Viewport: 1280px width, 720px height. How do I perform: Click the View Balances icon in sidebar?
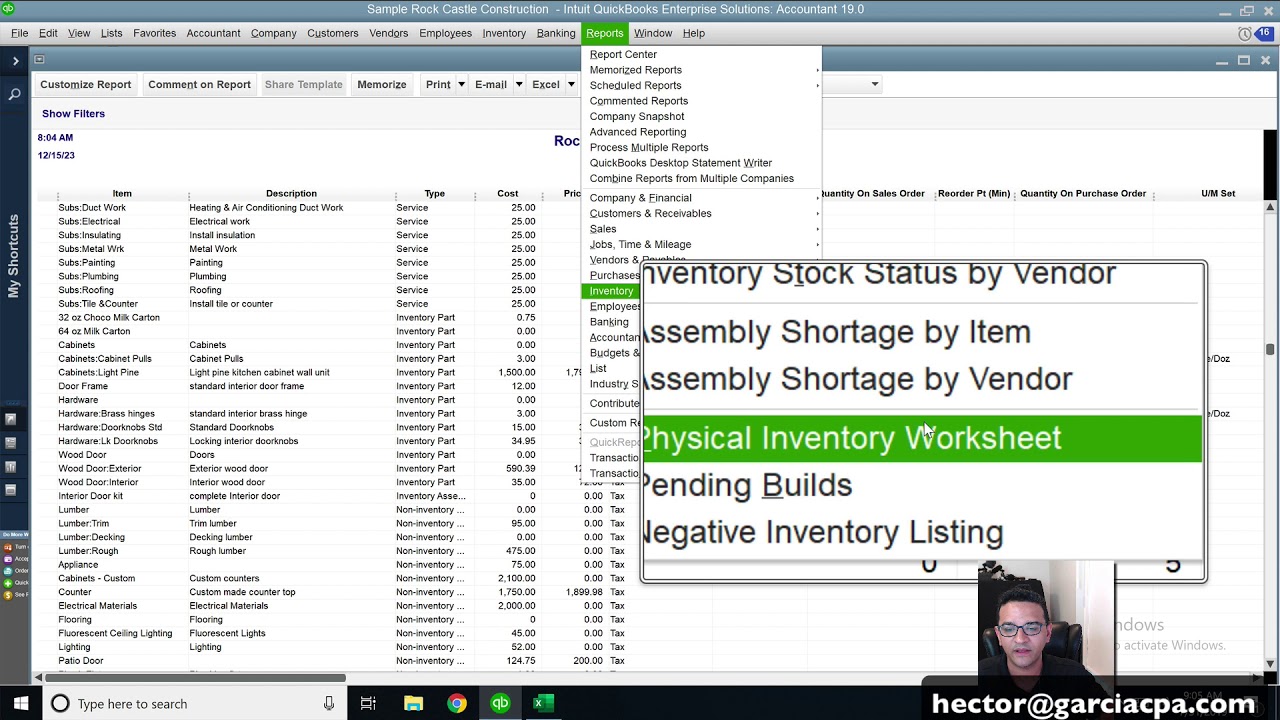11,443
